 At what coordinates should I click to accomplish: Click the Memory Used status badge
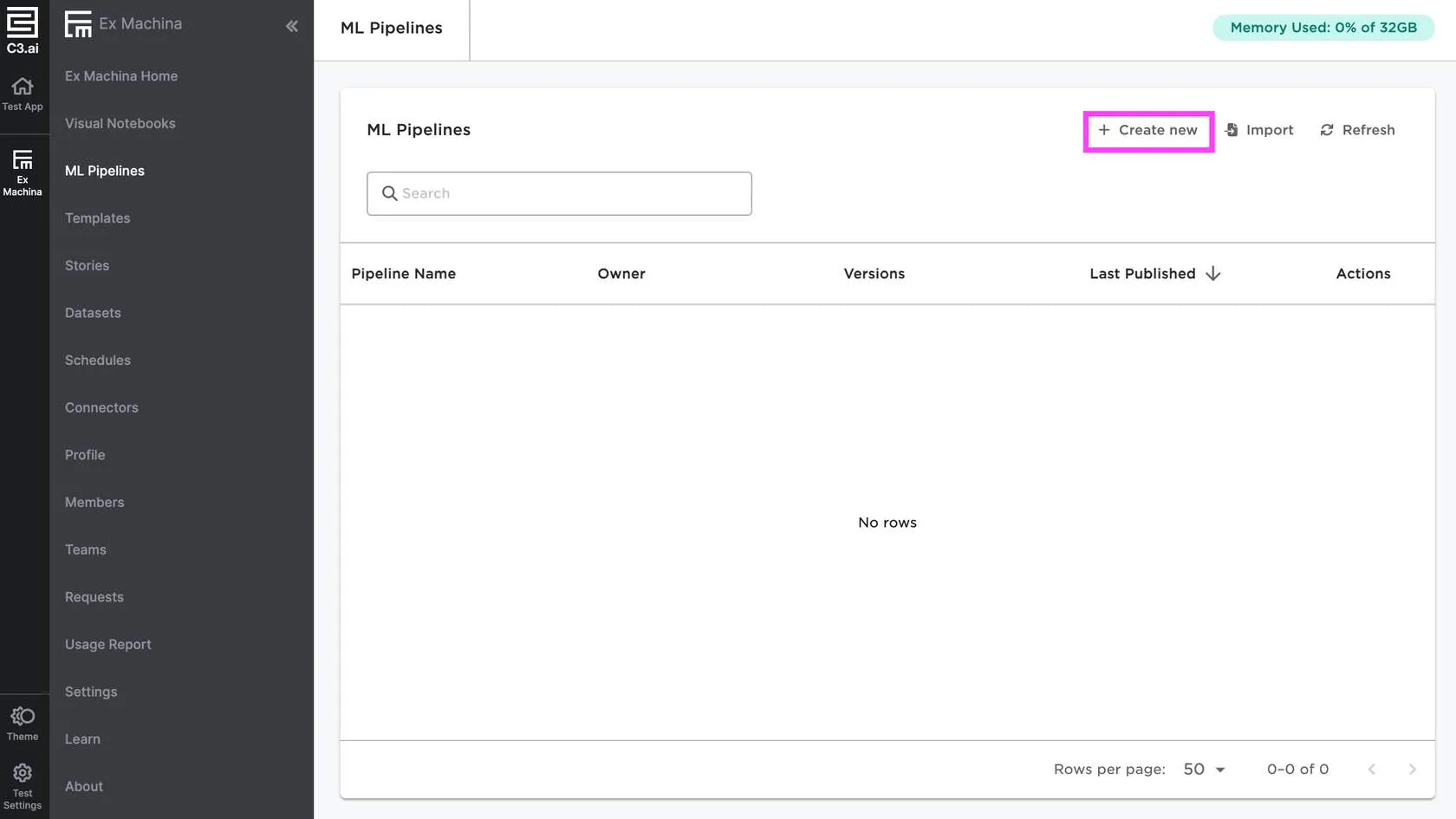(1323, 28)
